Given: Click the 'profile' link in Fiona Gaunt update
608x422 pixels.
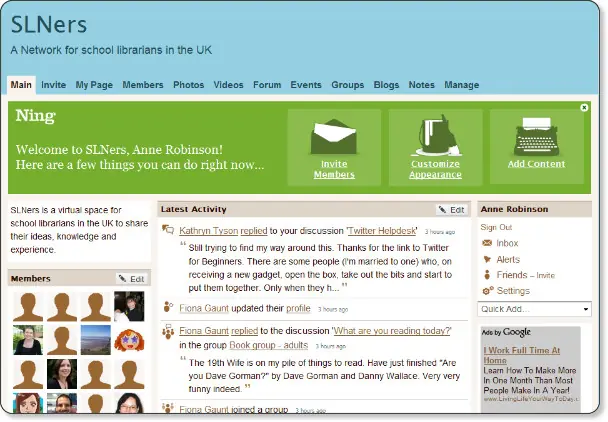Looking at the screenshot, I should coord(298,308).
